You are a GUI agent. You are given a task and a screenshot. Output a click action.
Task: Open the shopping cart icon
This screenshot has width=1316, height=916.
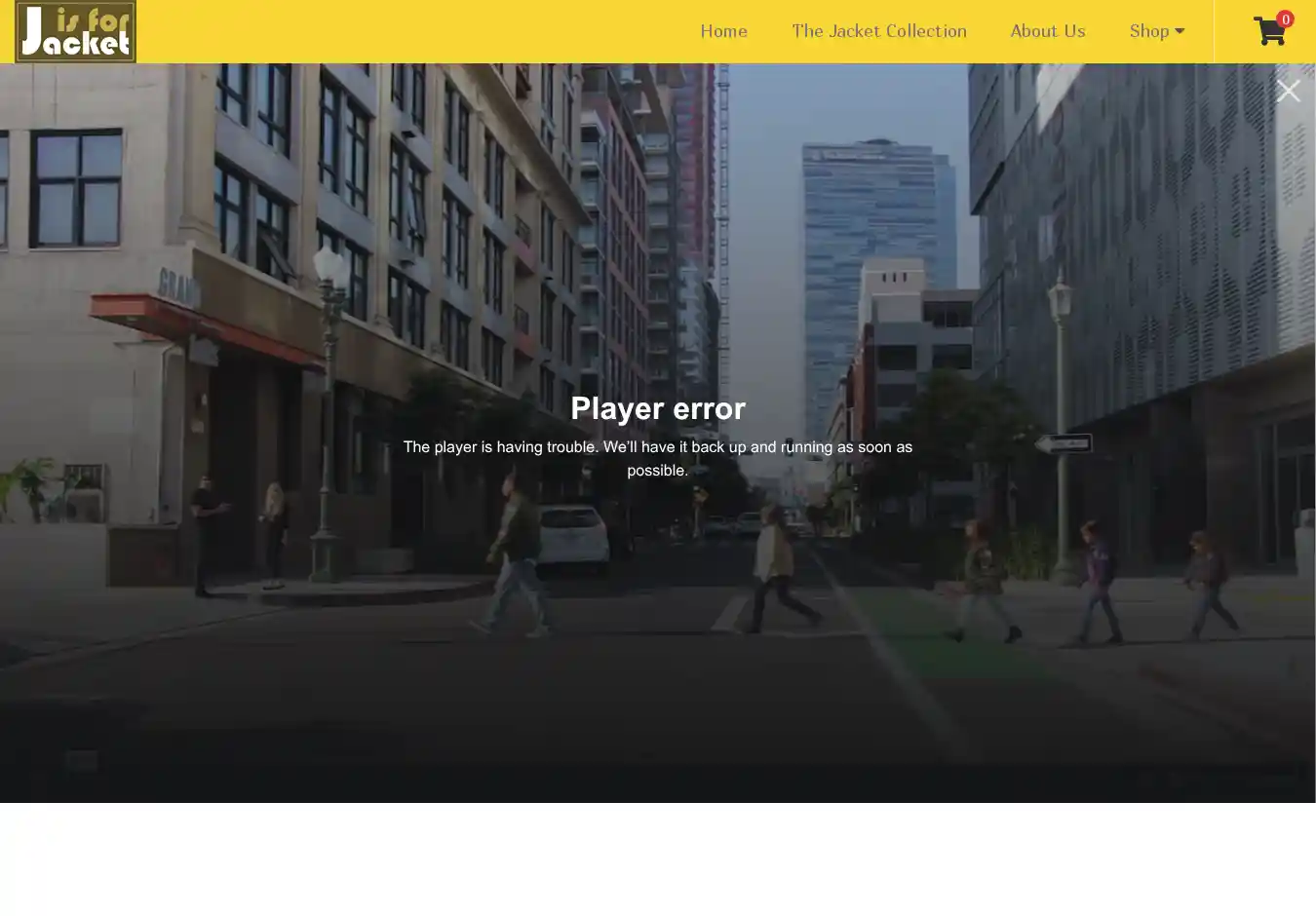point(1267,32)
